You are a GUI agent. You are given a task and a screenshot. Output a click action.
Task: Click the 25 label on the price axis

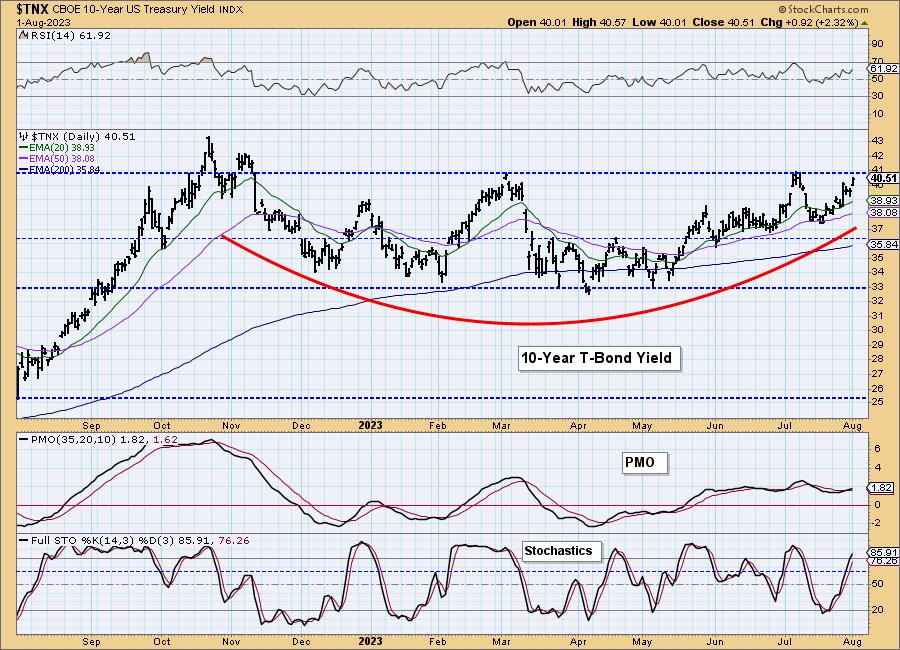point(878,402)
